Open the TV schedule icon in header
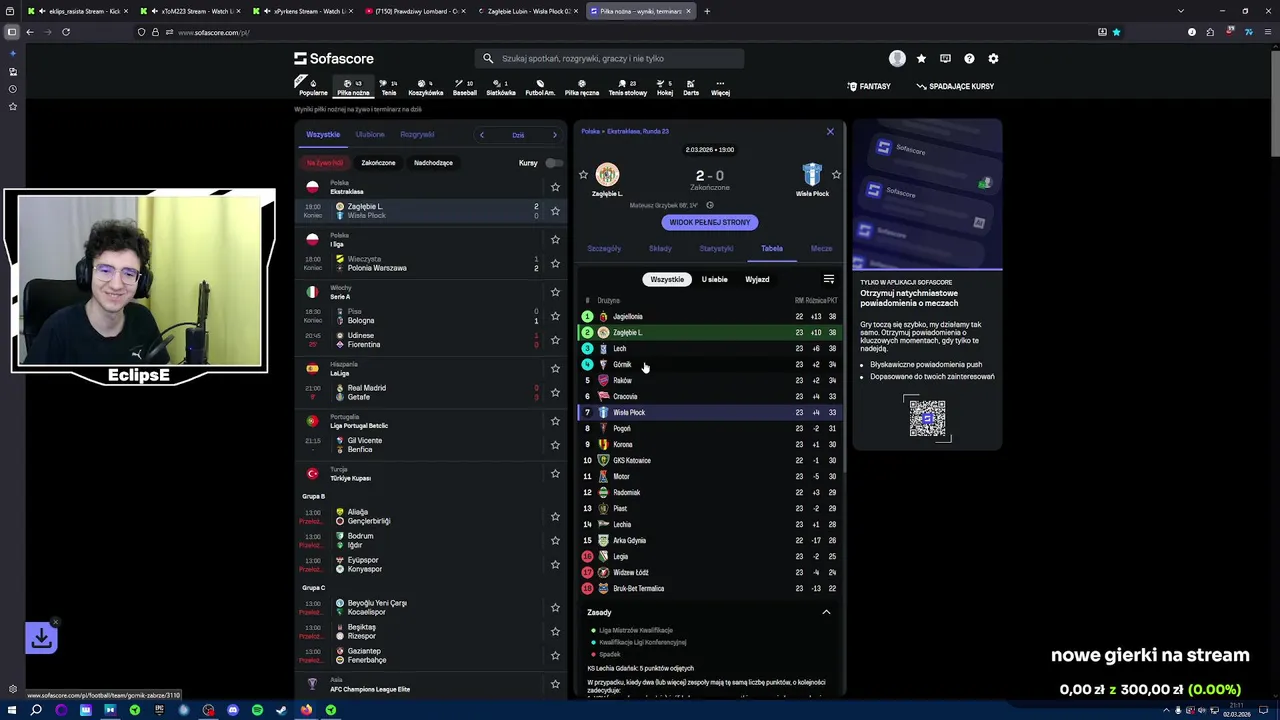This screenshot has width=1280, height=720. (x=945, y=58)
